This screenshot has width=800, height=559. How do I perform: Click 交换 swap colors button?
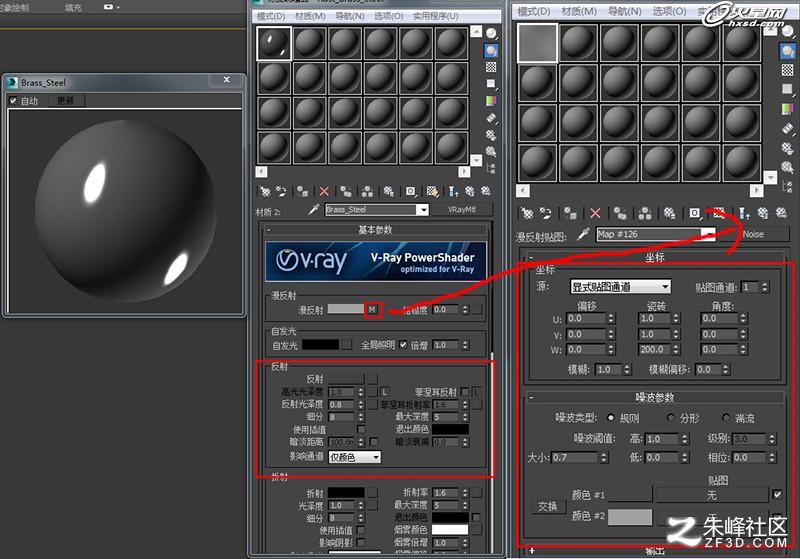(x=547, y=506)
